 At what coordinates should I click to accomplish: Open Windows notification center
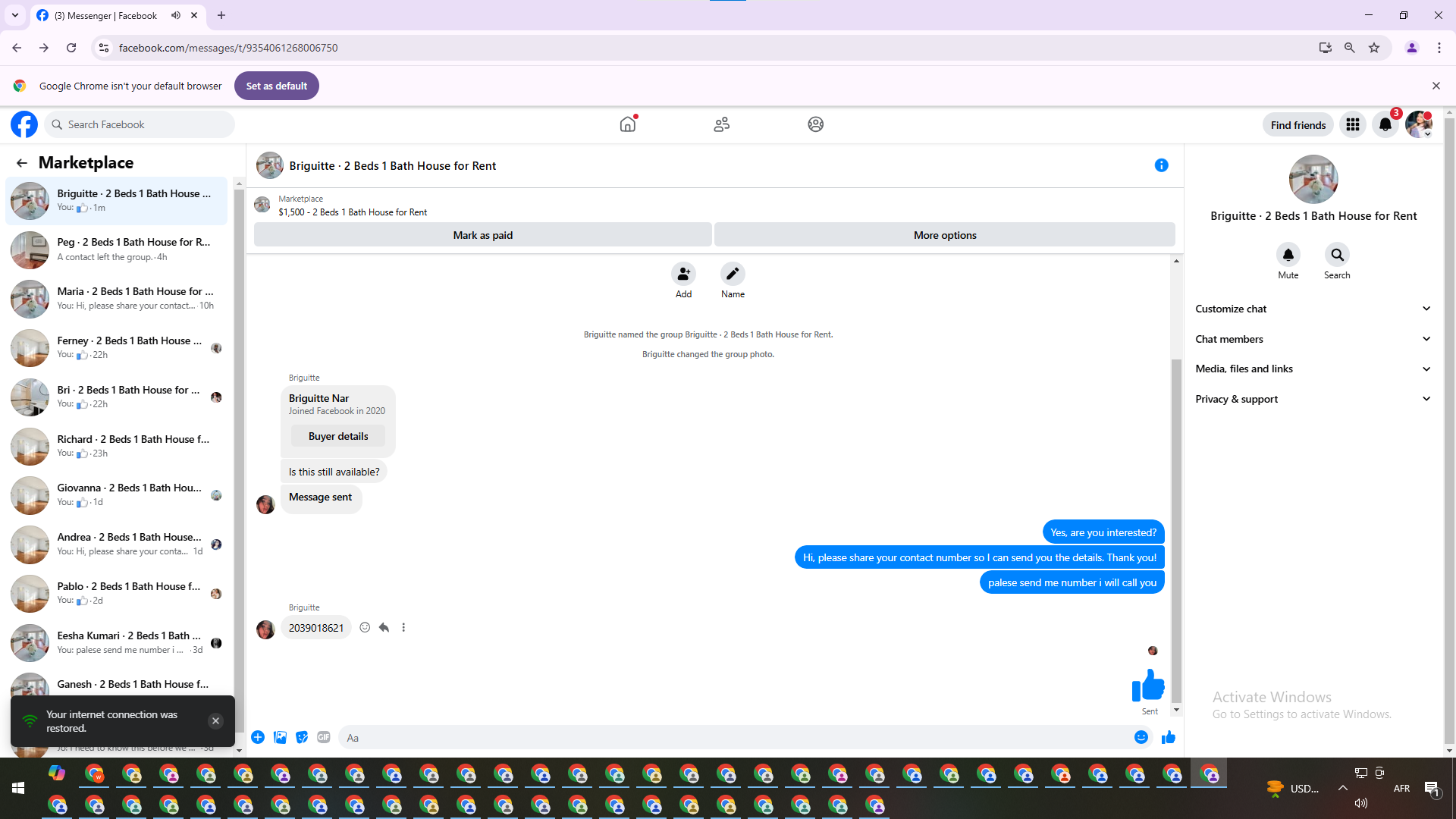(1432, 789)
